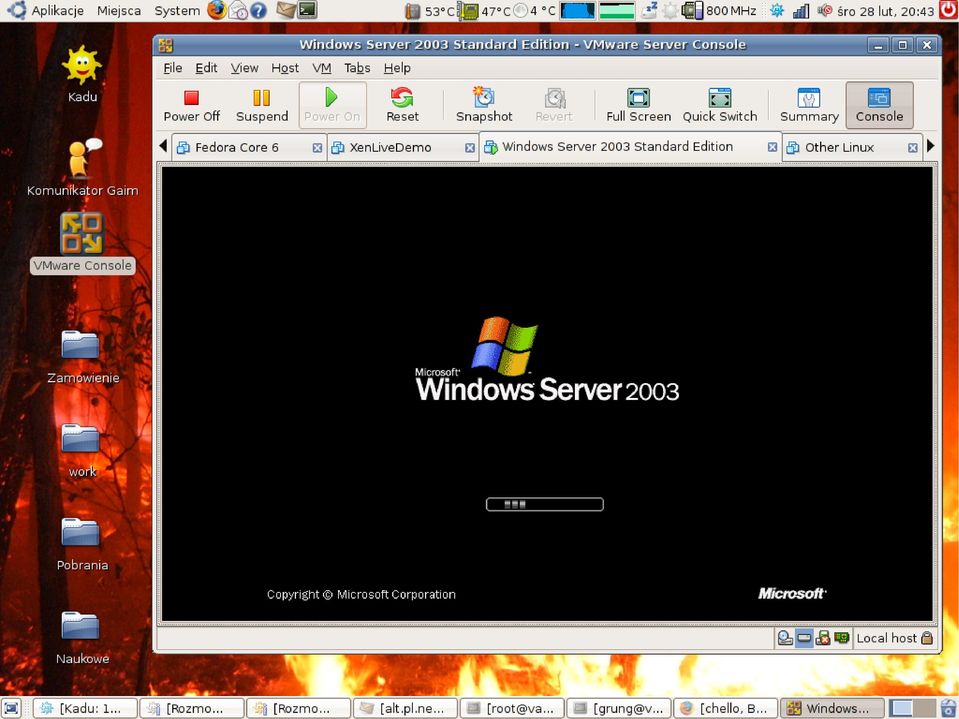Click the red power/logout button

(x=949, y=10)
